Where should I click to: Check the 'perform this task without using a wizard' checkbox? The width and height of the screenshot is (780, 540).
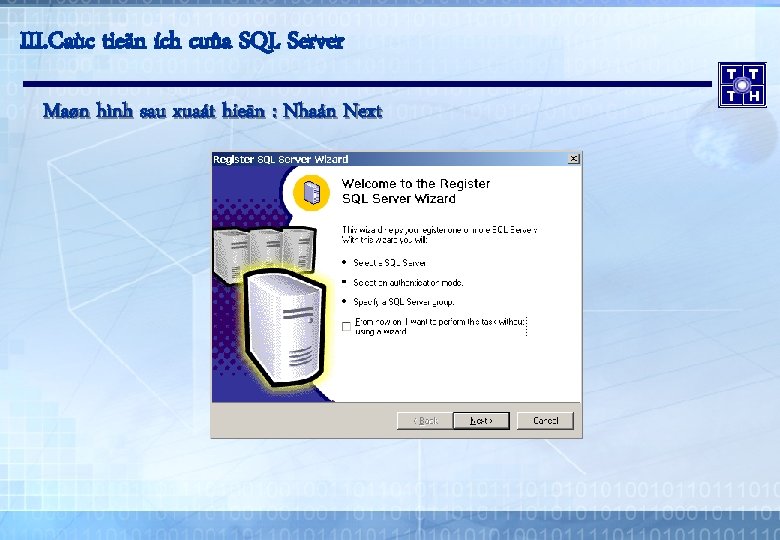point(346,327)
